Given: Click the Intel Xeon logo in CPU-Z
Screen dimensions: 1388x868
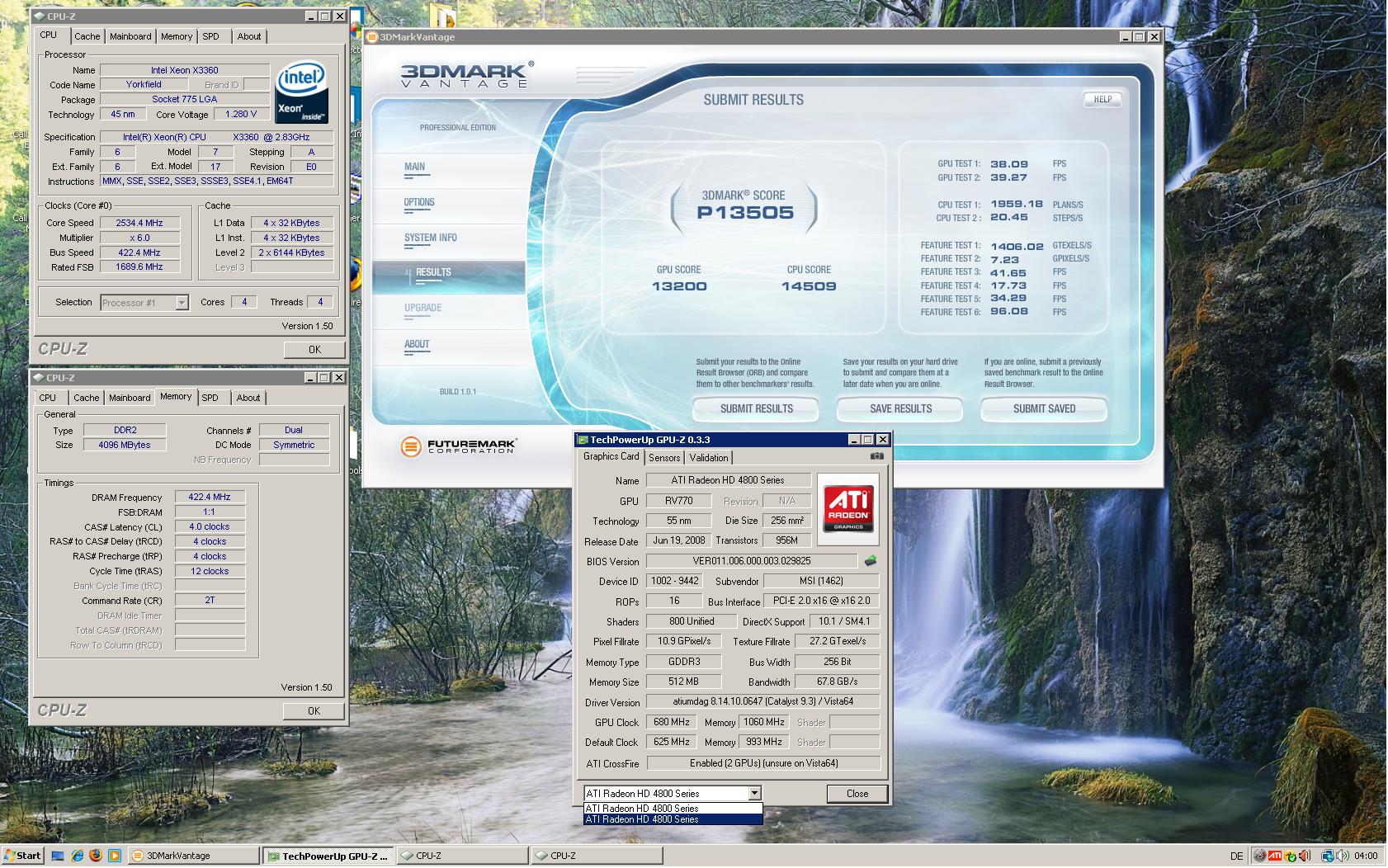Looking at the screenshot, I should pos(301,91).
